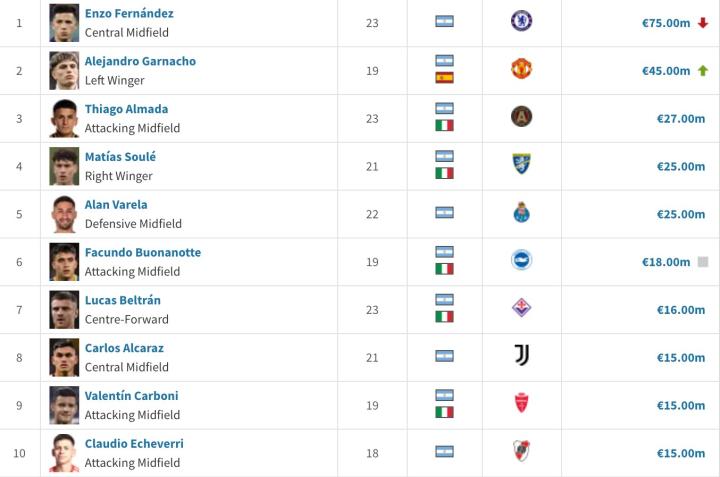Click Lucas Beltrán's player photo thumbnail
720x477 pixels.
click(64, 309)
